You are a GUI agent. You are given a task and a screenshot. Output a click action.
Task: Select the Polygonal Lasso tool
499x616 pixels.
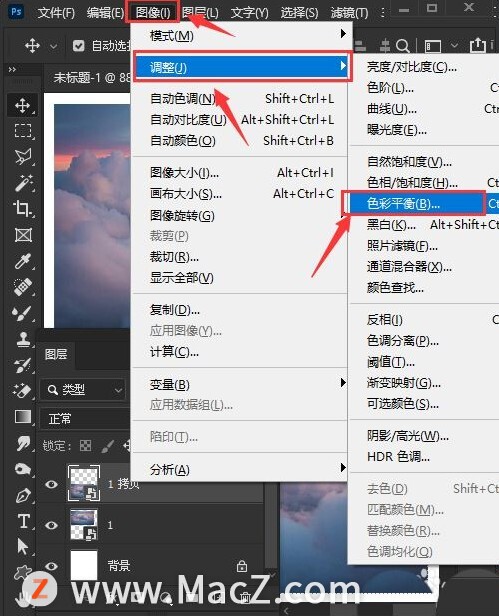22,157
